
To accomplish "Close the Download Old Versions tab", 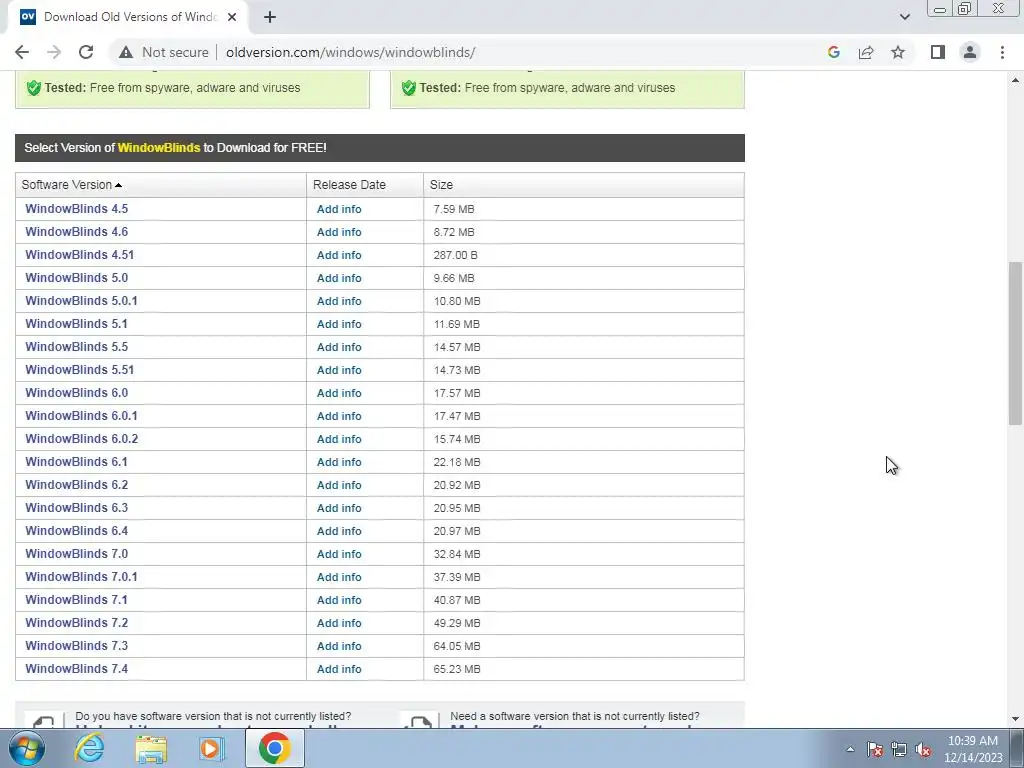I will point(232,17).
